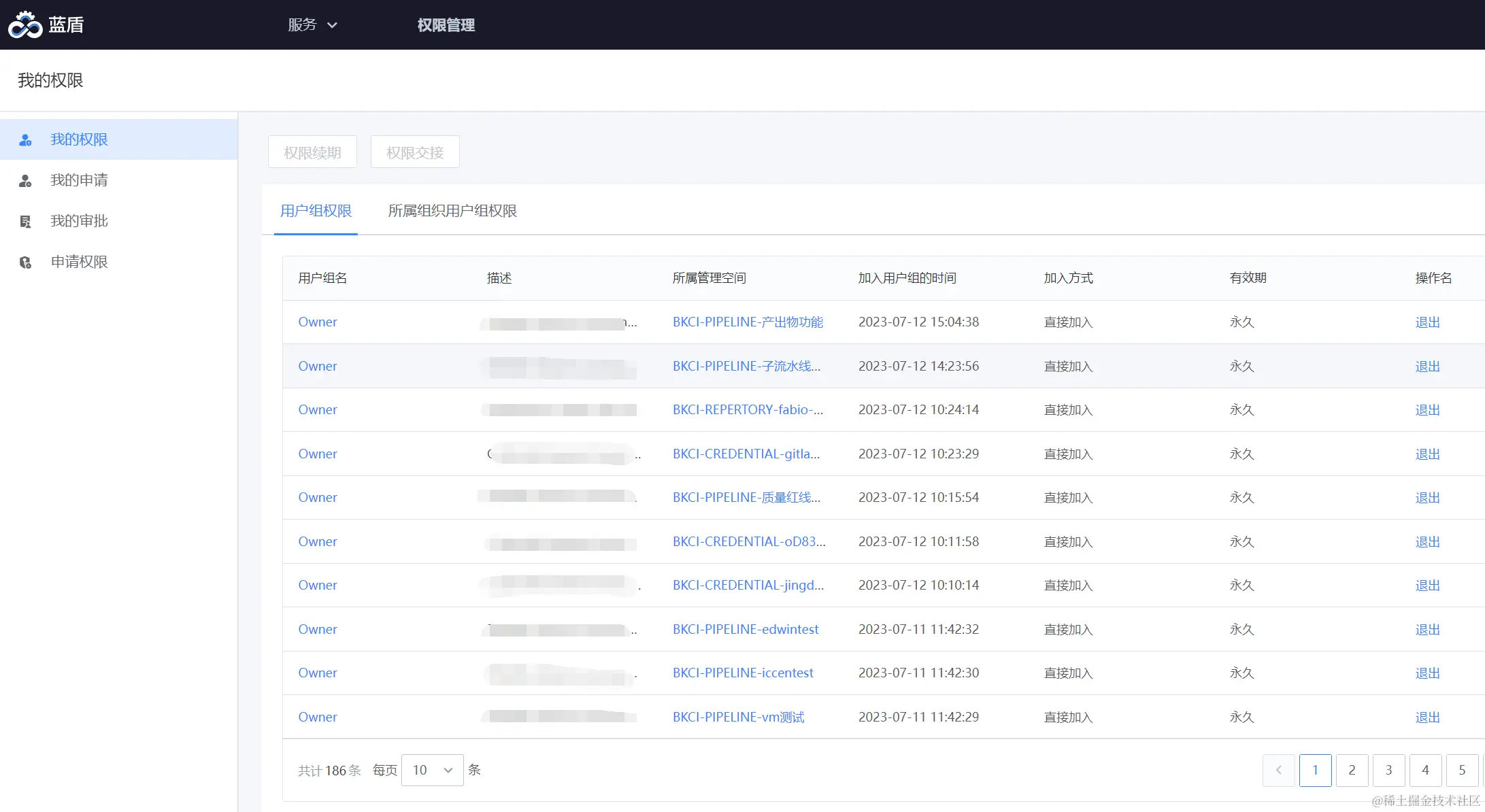Select 我的申请 in the left sidebar
This screenshot has height=812, width=1485.
tap(79, 180)
